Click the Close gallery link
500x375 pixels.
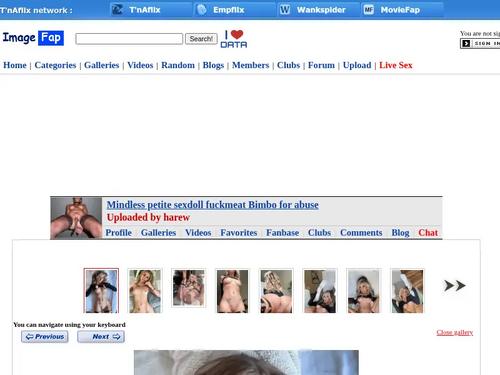[x=455, y=332]
